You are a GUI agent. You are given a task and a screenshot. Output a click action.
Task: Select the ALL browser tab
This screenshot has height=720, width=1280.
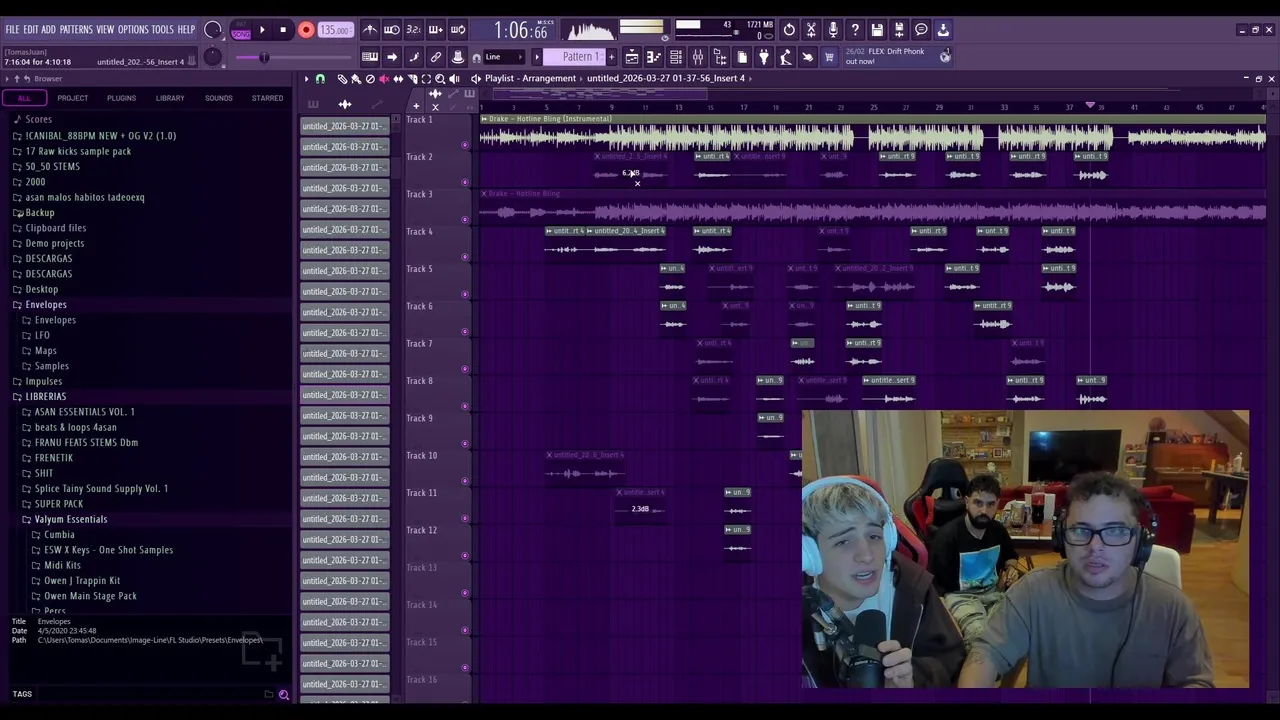(24, 98)
